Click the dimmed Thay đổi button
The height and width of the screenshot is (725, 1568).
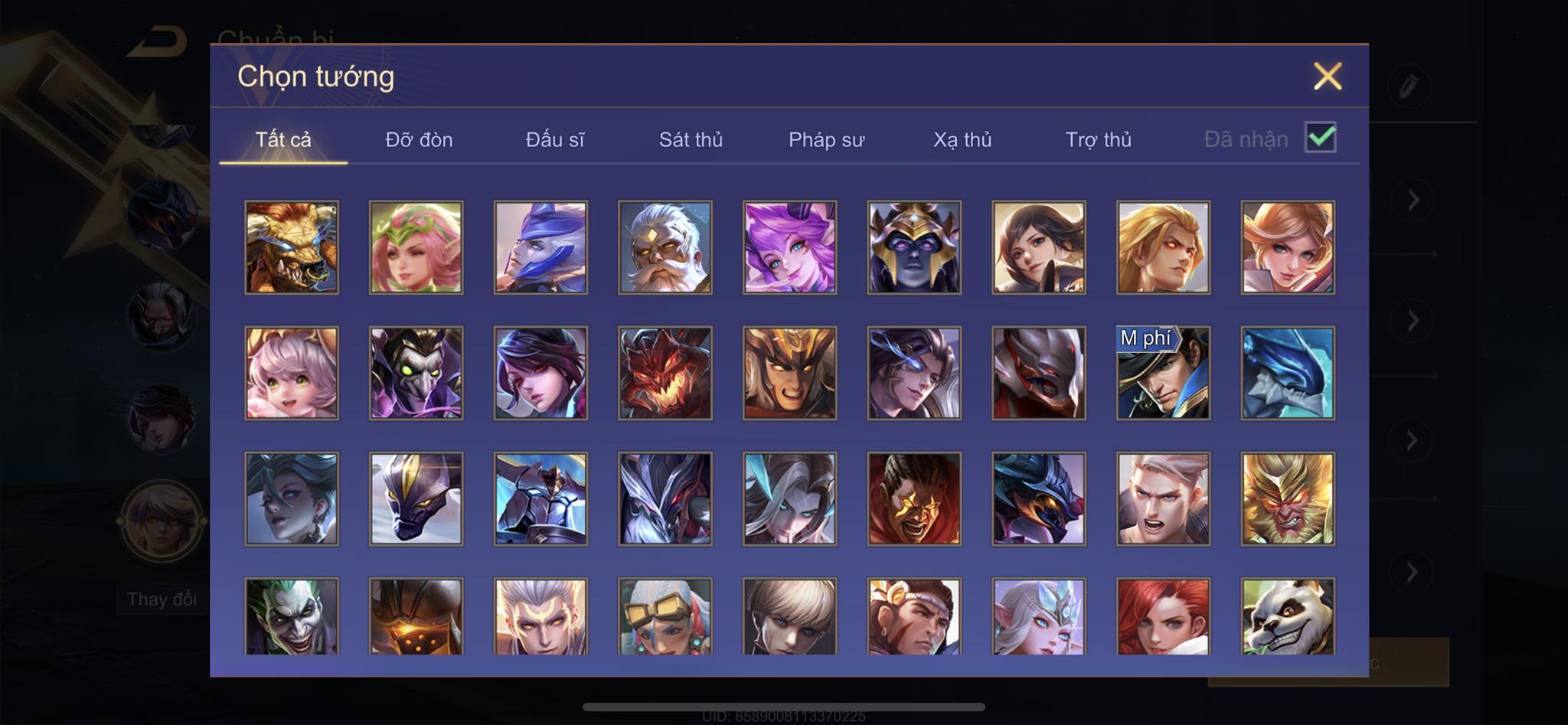pyautogui.click(x=162, y=599)
